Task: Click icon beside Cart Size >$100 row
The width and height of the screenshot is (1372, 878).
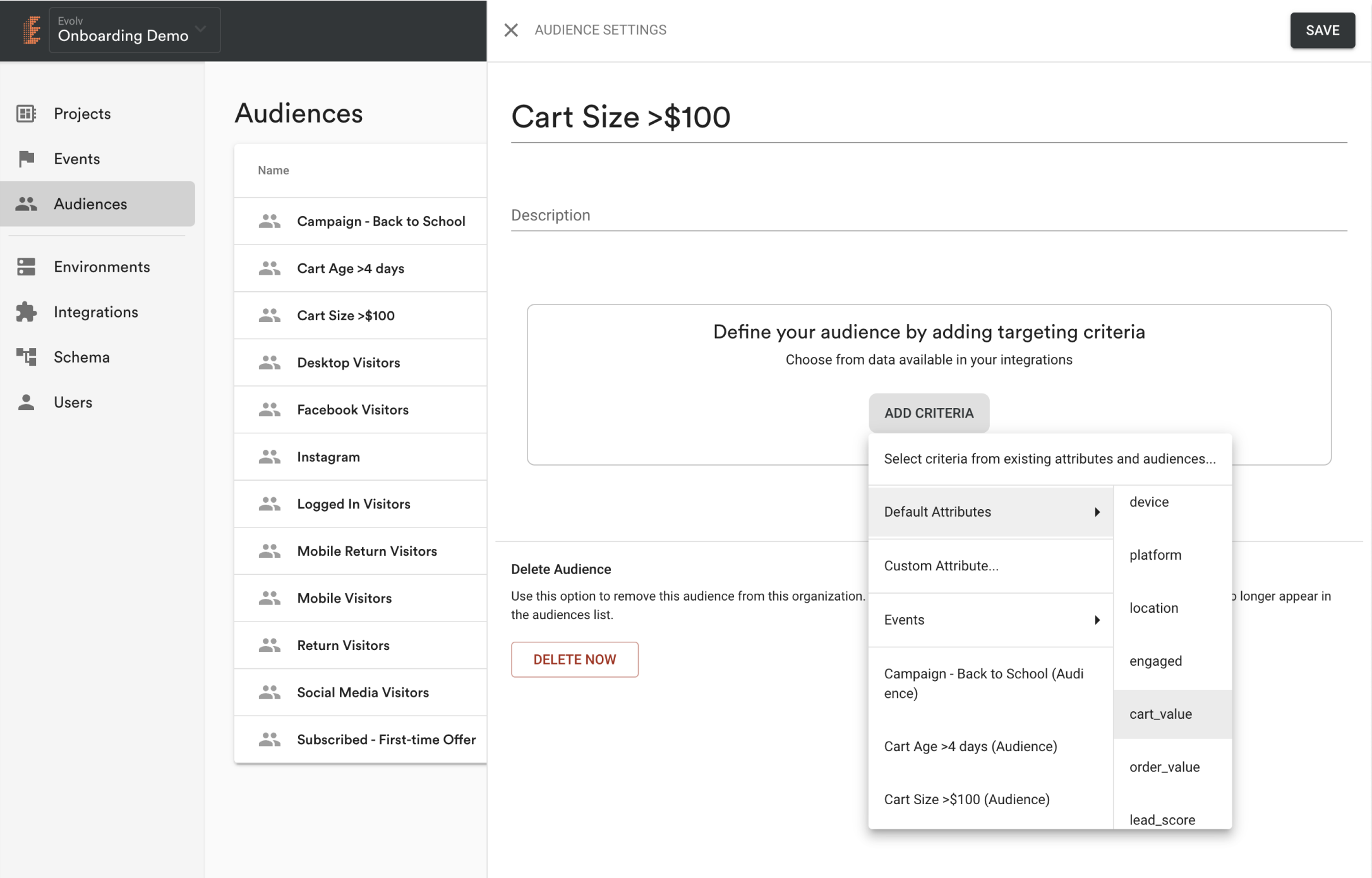Action: (270, 315)
